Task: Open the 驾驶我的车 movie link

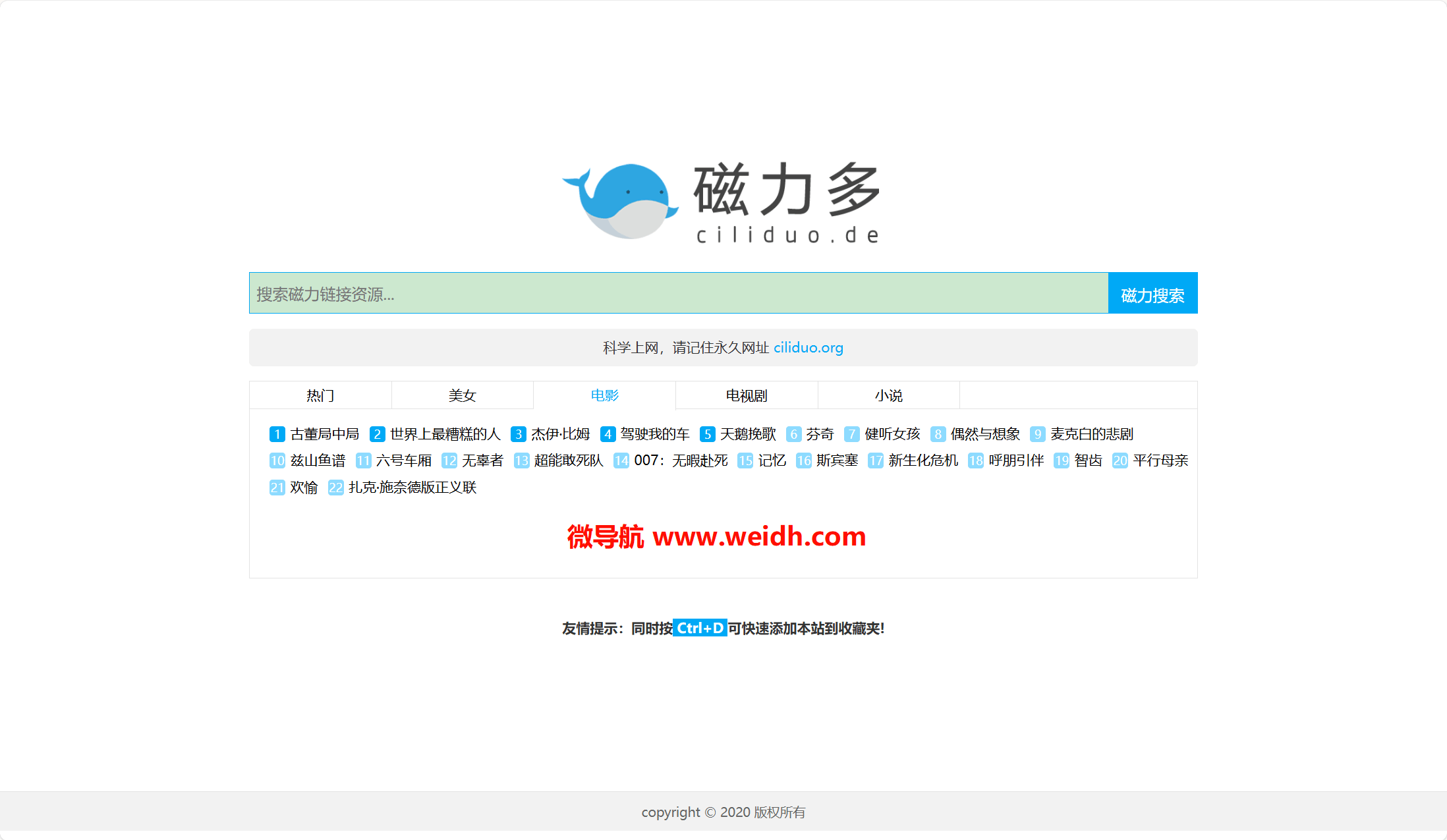Action: pos(654,434)
